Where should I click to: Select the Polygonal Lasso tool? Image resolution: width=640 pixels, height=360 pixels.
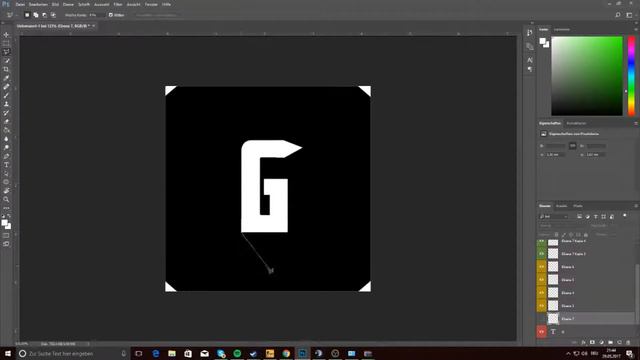coord(6,52)
